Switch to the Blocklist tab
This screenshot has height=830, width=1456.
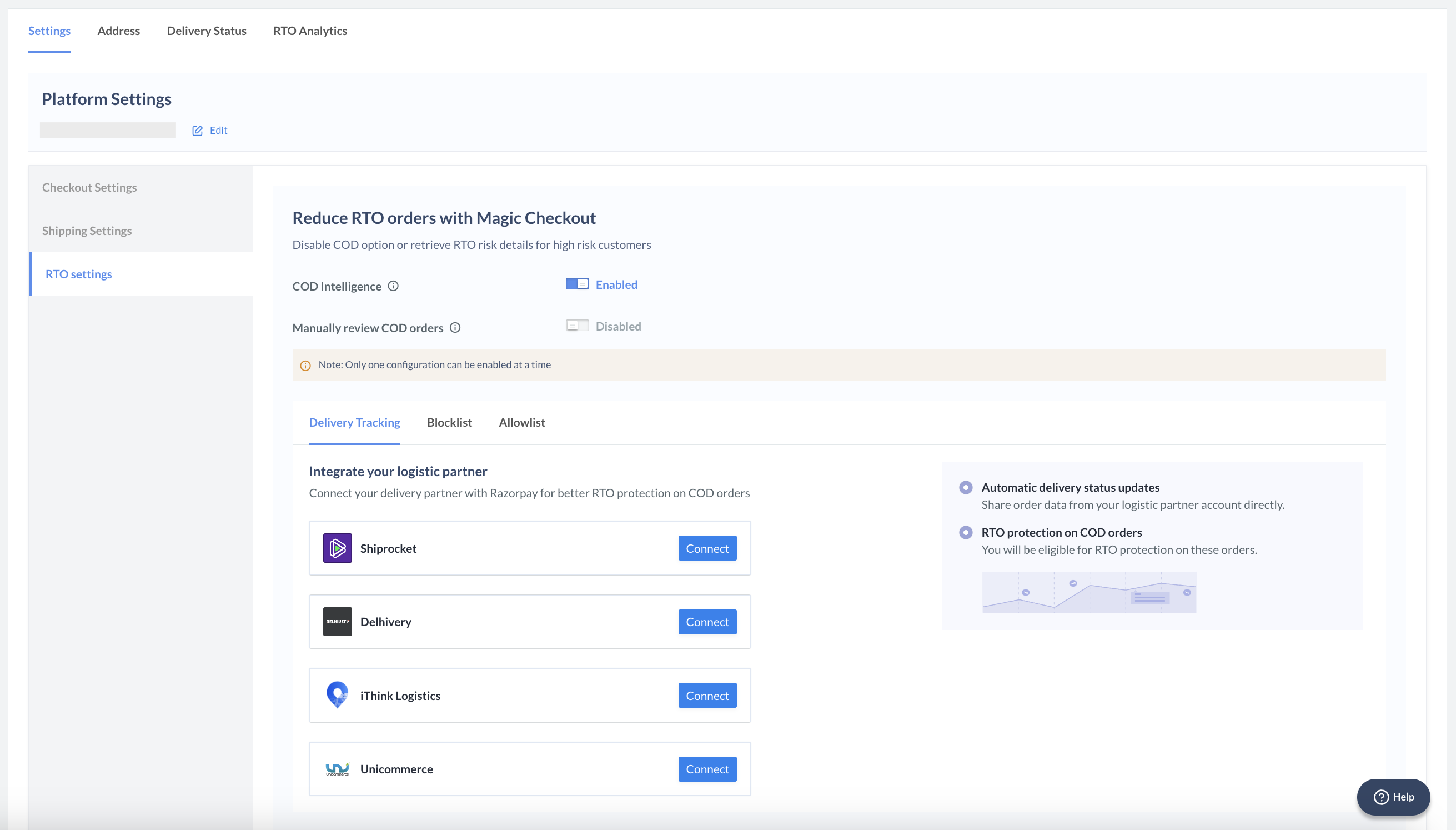point(448,421)
